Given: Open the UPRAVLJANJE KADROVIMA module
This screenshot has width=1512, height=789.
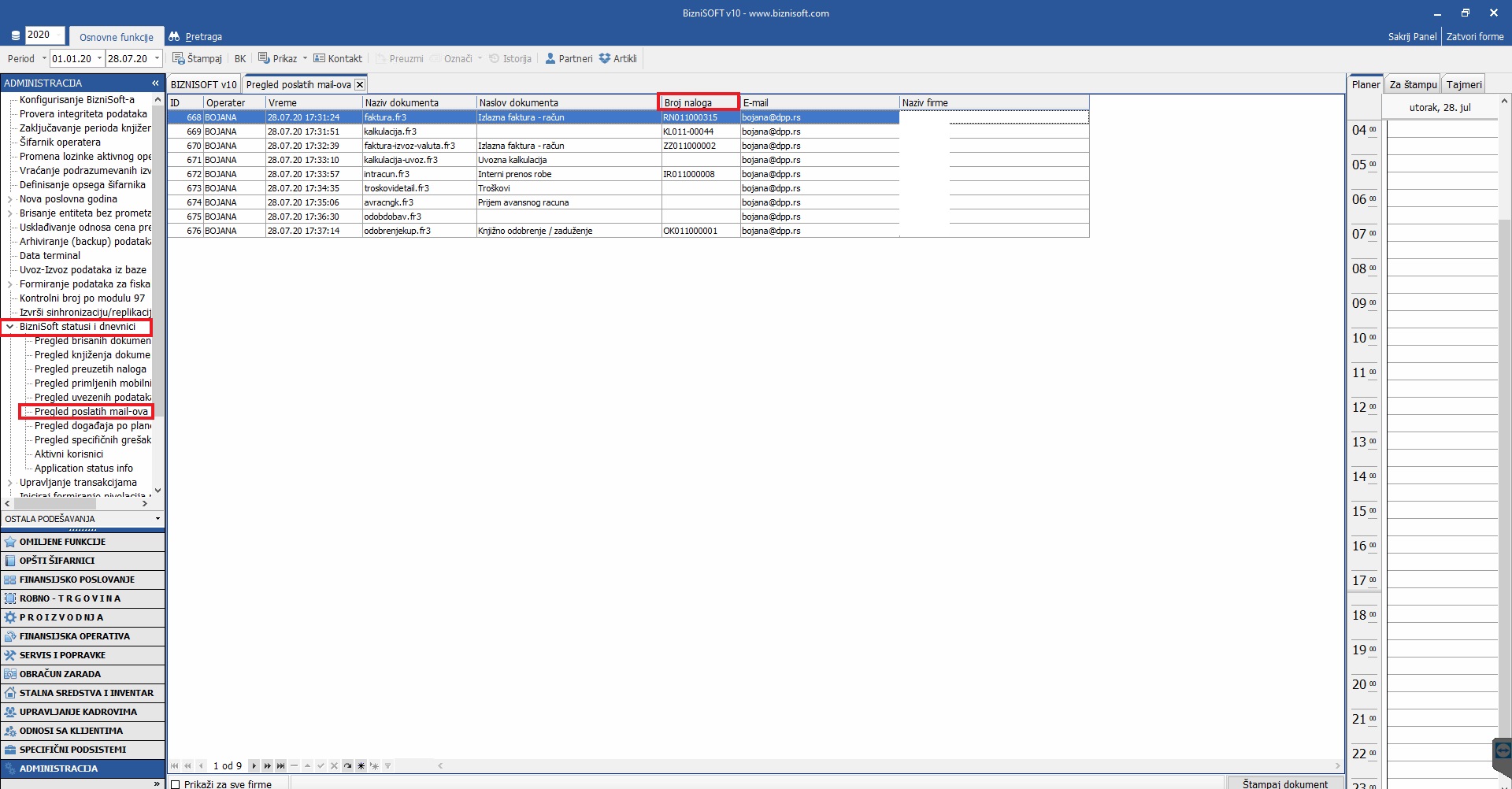Looking at the screenshot, I should tap(83, 712).
